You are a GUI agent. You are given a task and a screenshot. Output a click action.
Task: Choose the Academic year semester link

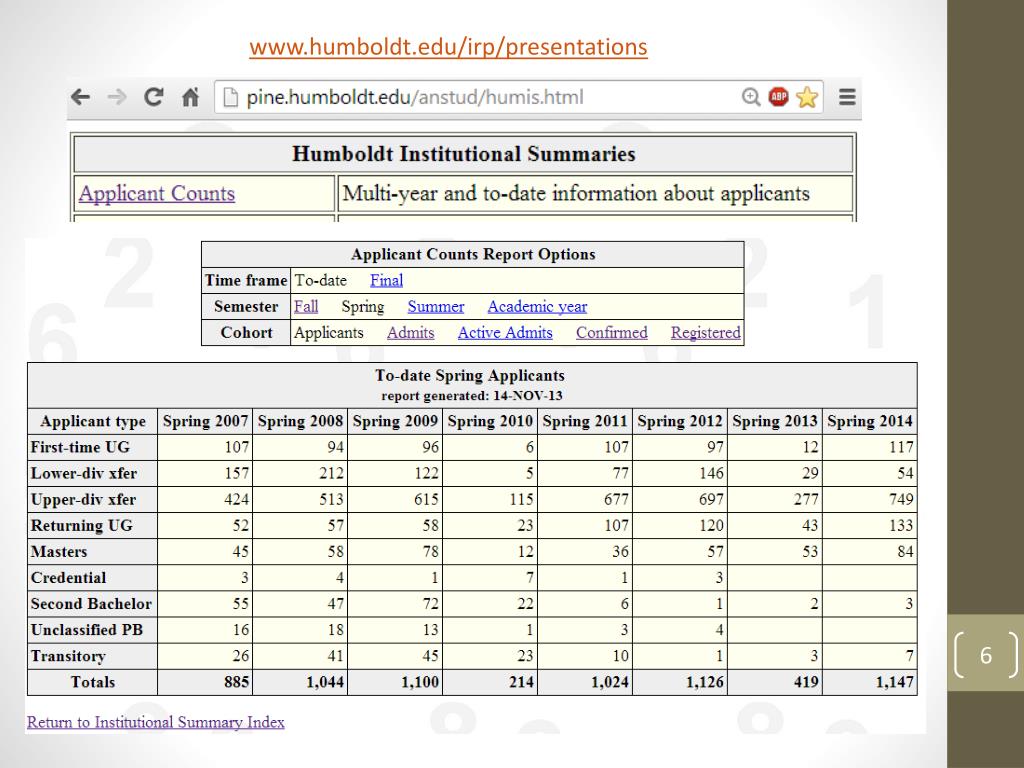point(537,306)
